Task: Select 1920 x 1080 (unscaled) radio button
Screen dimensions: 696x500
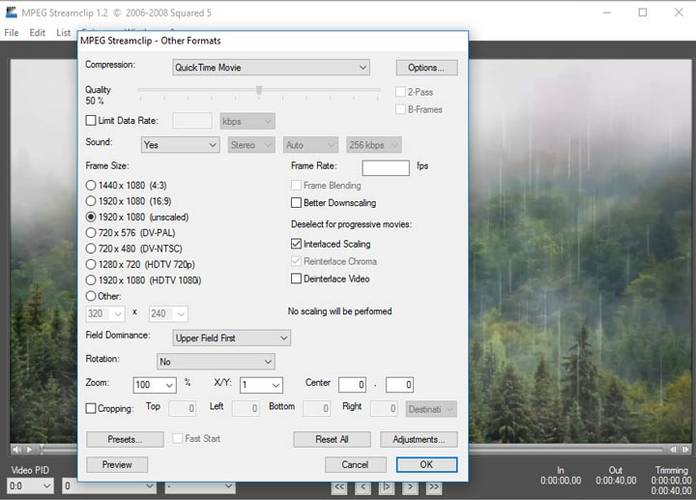Action: (x=91, y=217)
